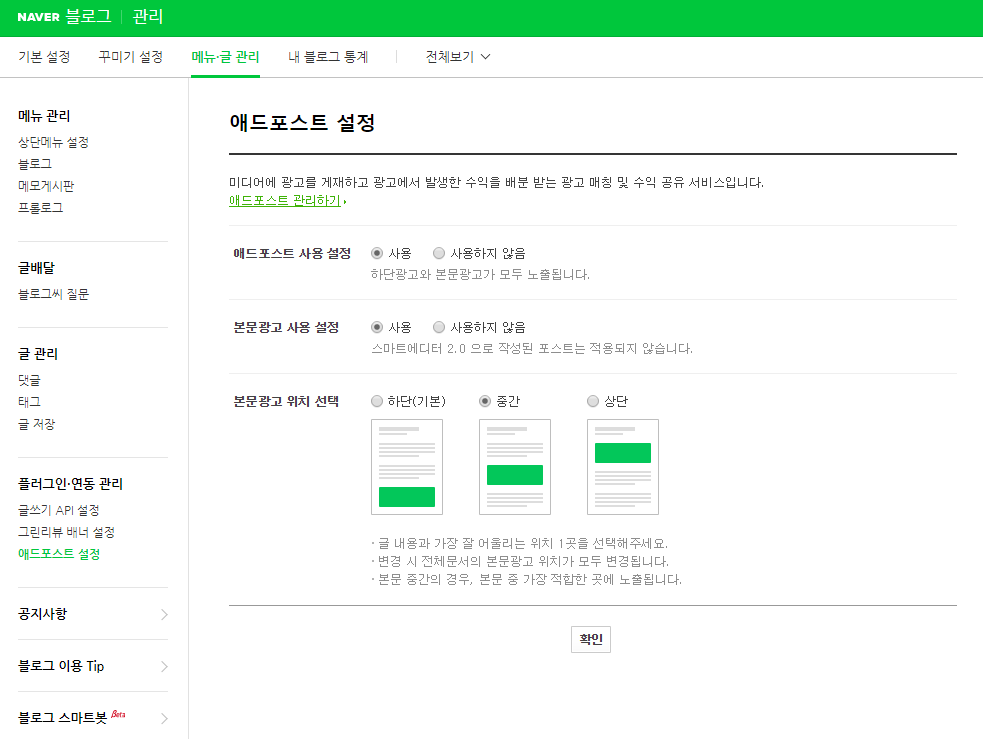Click the 중간 ad position preview image
The height and width of the screenshot is (739, 983).
pos(514,467)
